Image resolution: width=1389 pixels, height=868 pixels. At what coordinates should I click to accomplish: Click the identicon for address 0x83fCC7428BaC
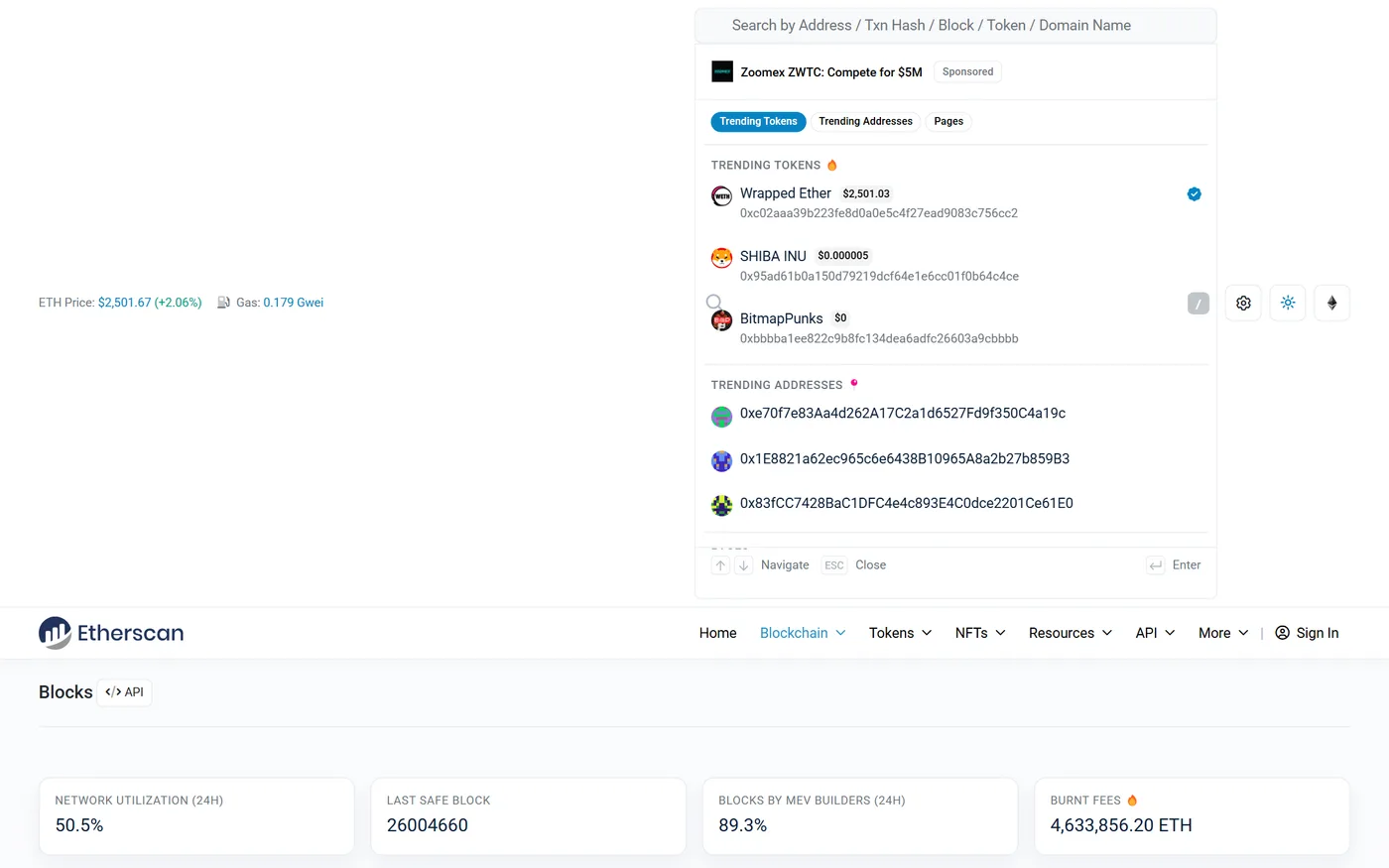pyautogui.click(x=722, y=506)
